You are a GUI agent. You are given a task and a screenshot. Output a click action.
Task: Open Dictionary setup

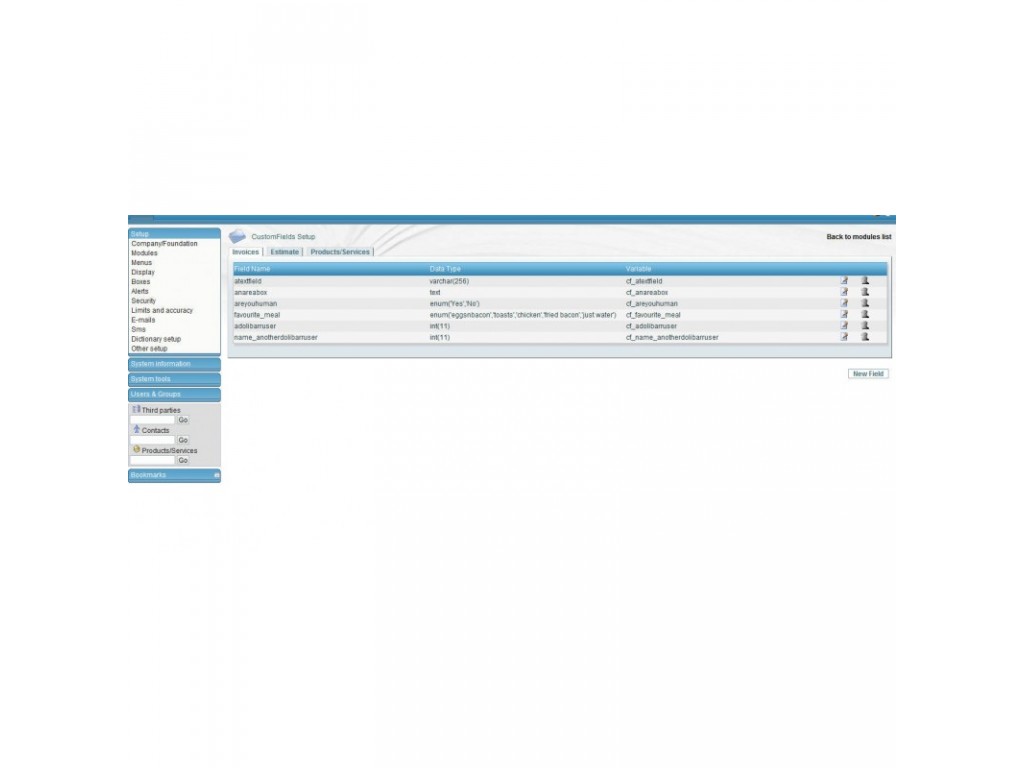(x=156, y=339)
